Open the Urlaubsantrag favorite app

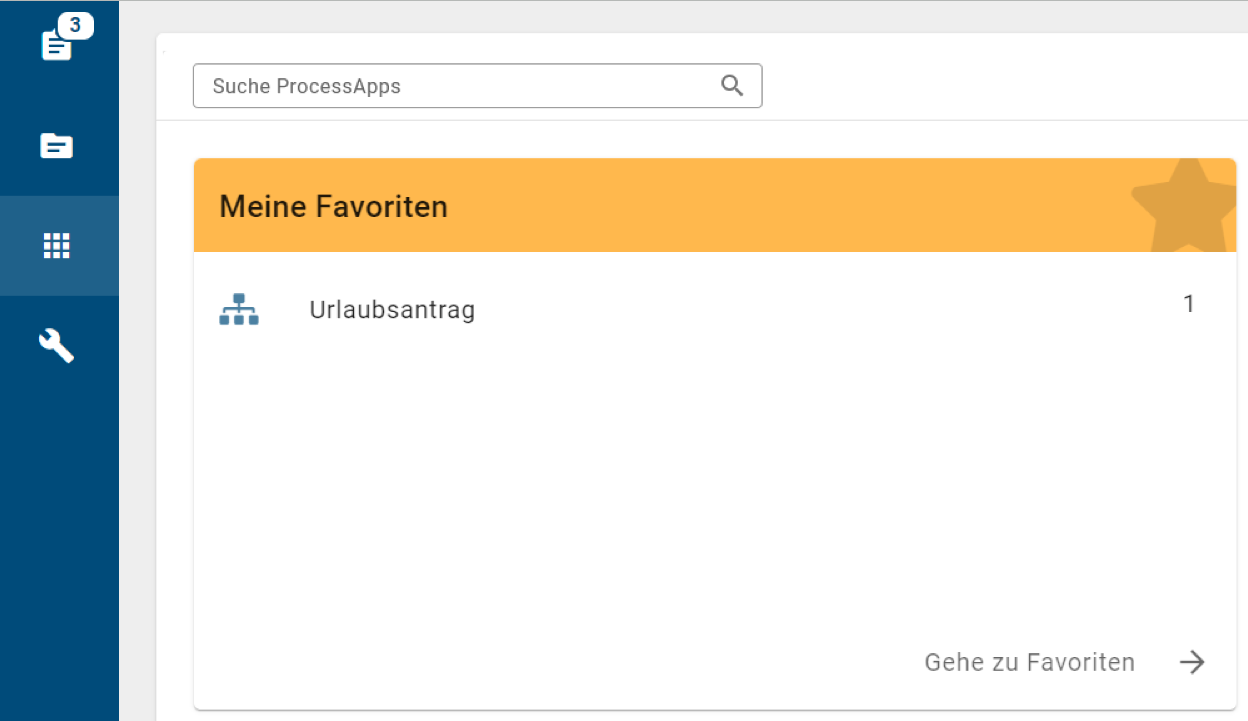click(x=392, y=309)
